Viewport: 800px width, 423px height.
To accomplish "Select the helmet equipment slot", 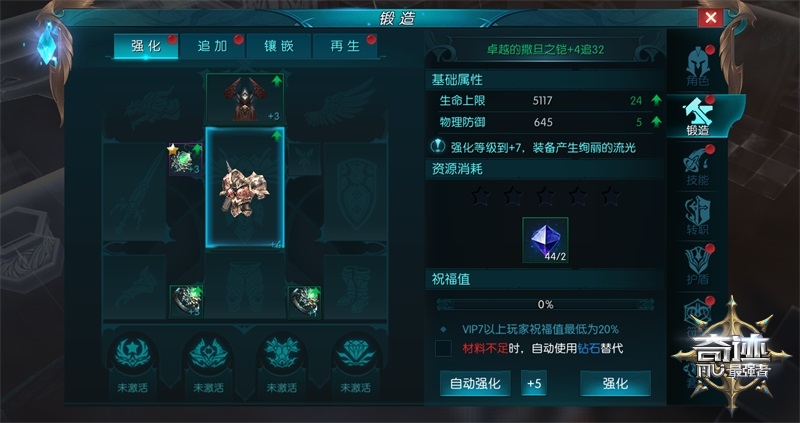I will [x=245, y=98].
